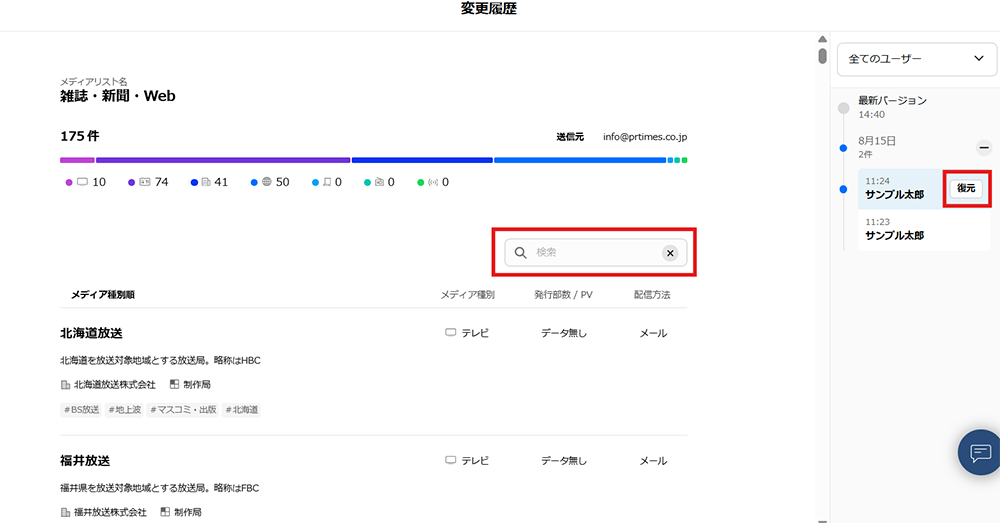Click the radio broadcast icon in the media counts row
This screenshot has height=523, width=1000.
[x=433, y=182]
